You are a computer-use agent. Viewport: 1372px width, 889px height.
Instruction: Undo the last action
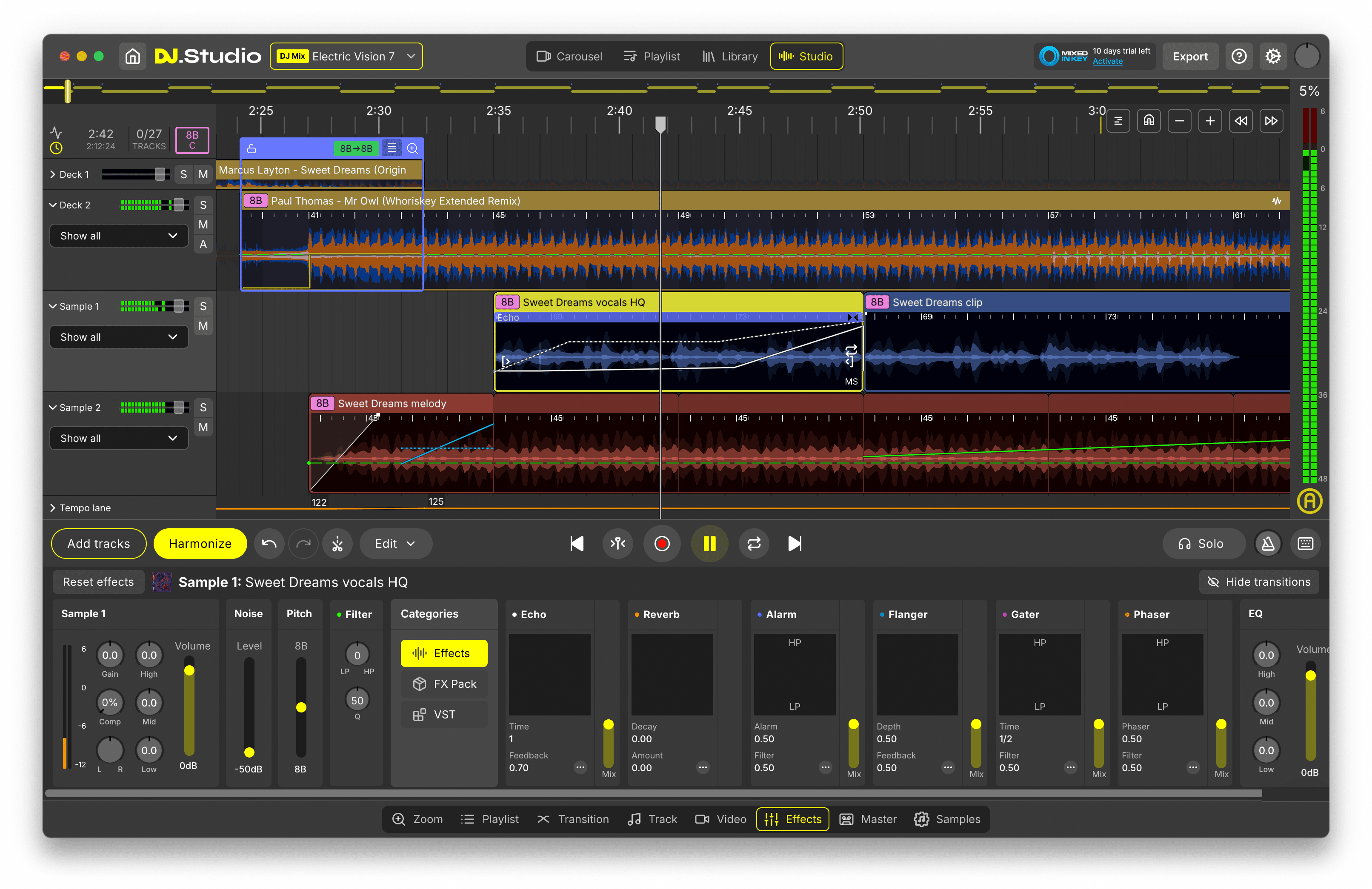tap(269, 543)
